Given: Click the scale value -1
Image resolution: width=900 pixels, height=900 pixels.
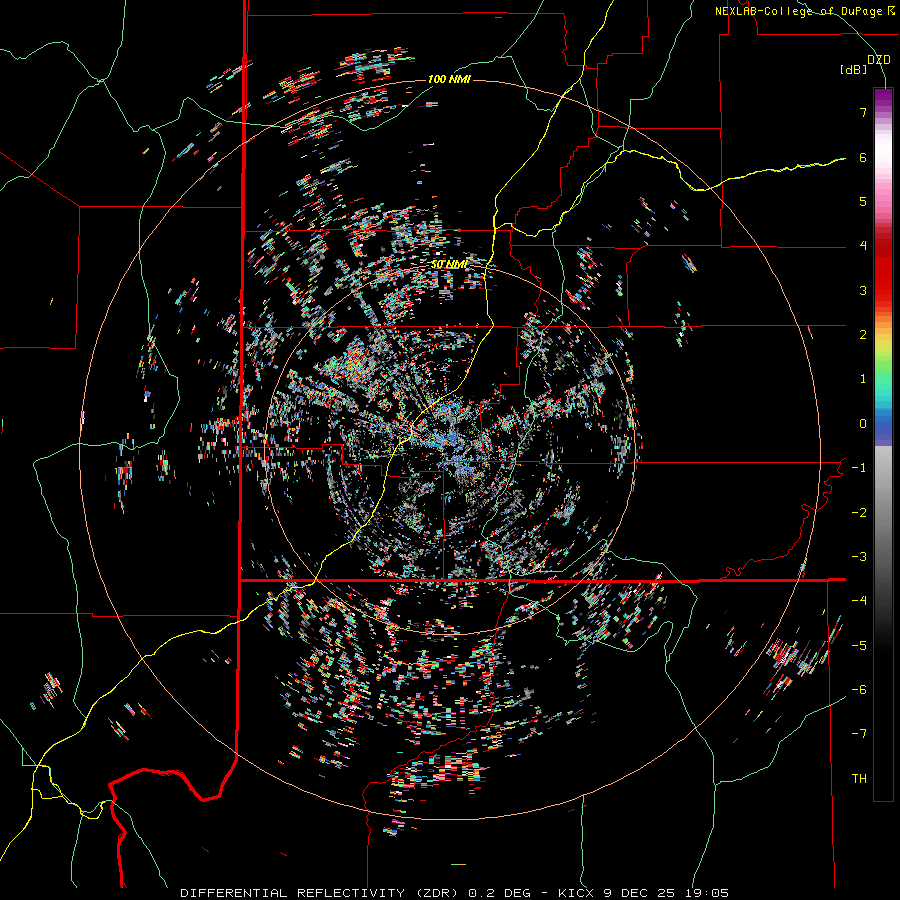Looking at the screenshot, I should click(x=859, y=468).
